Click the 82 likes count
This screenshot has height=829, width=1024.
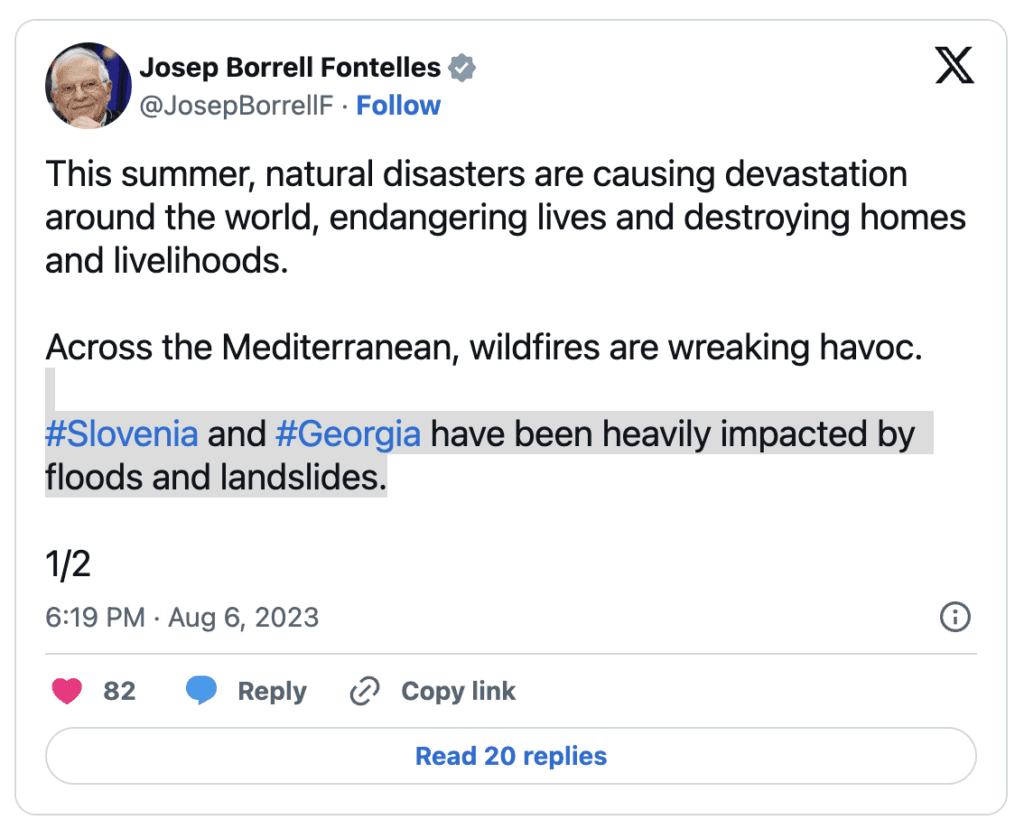click(119, 691)
